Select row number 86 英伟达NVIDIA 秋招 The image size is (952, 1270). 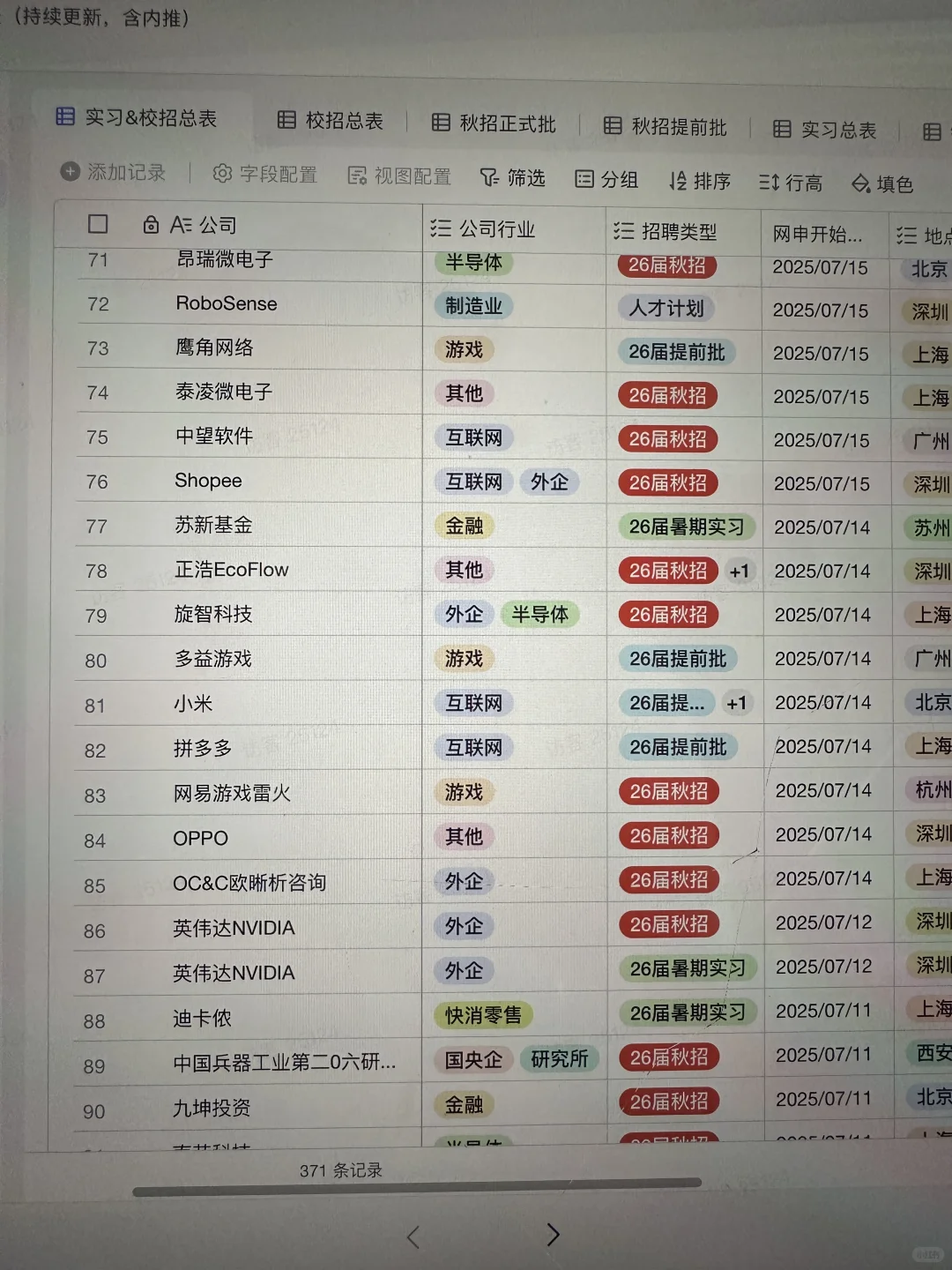pyautogui.click(x=94, y=930)
